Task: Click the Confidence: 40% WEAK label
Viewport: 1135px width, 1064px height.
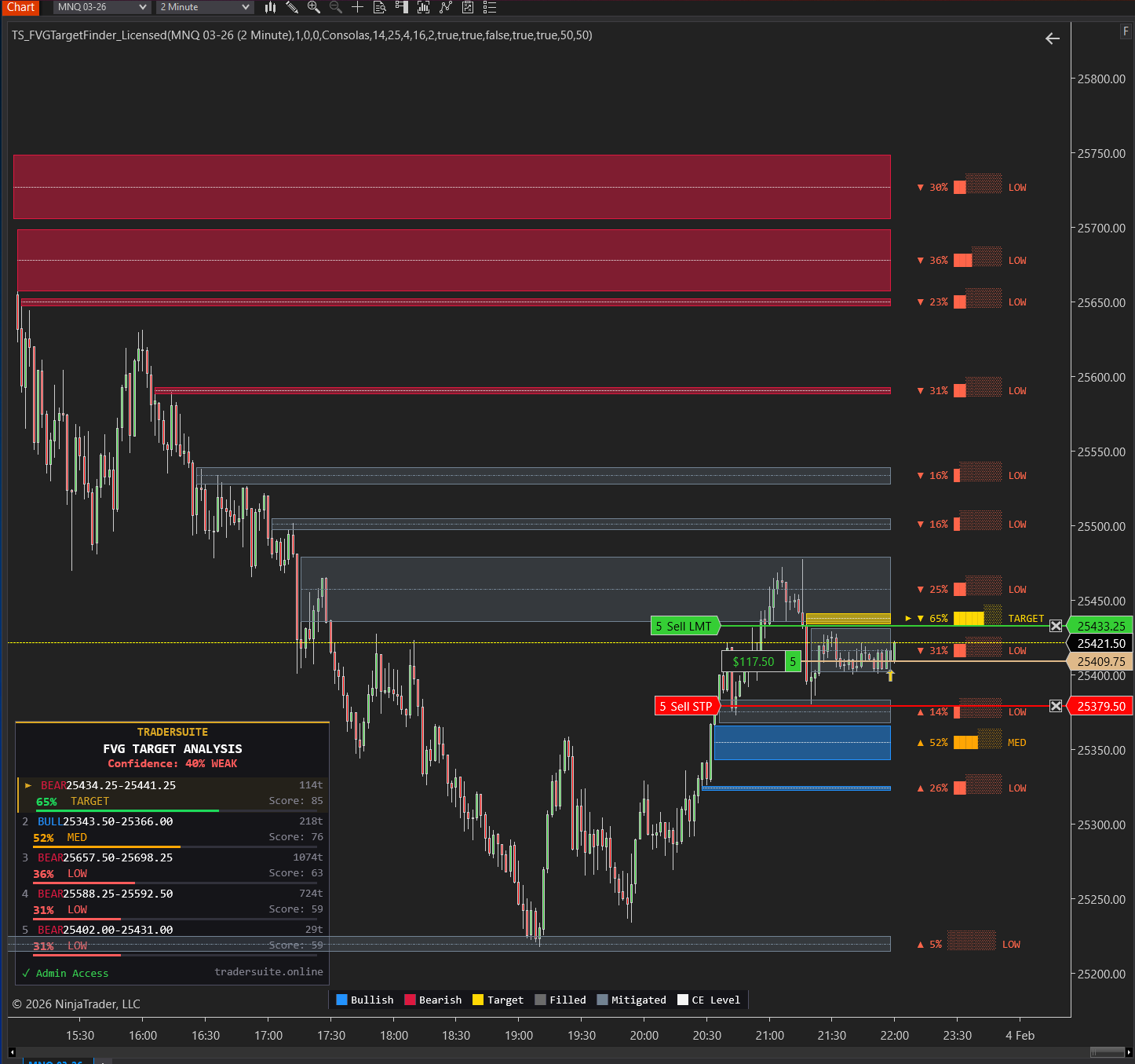Action: point(173,763)
